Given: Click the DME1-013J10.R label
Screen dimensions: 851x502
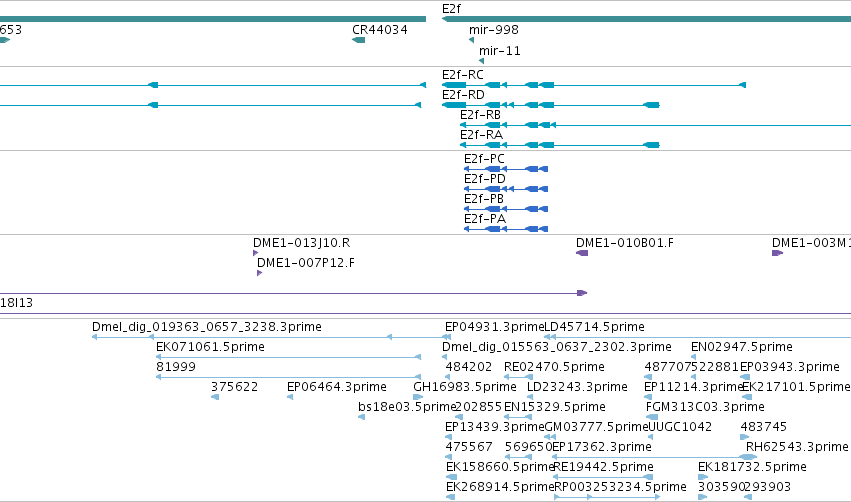Looking at the screenshot, I should (x=302, y=243).
